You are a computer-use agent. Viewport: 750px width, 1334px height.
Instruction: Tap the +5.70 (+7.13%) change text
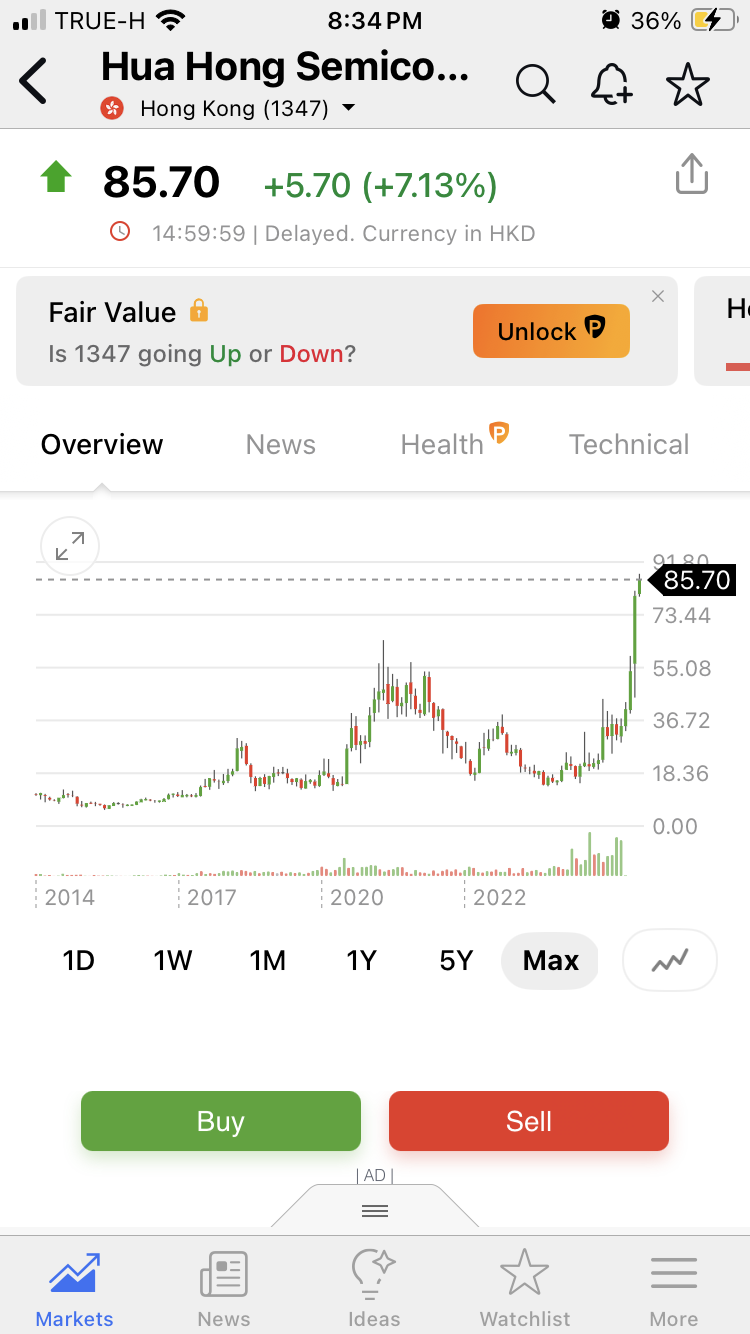pos(380,186)
